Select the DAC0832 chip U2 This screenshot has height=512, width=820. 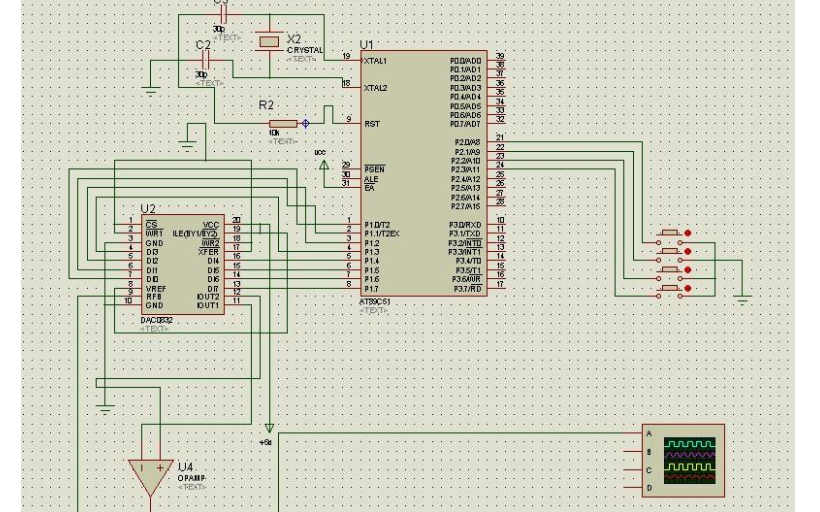tap(181, 265)
